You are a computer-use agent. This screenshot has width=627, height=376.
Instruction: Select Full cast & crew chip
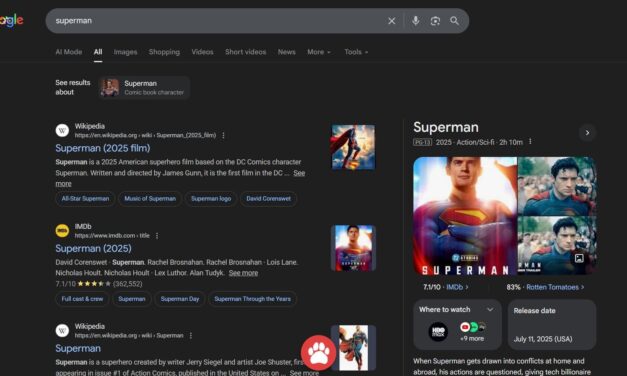82,299
